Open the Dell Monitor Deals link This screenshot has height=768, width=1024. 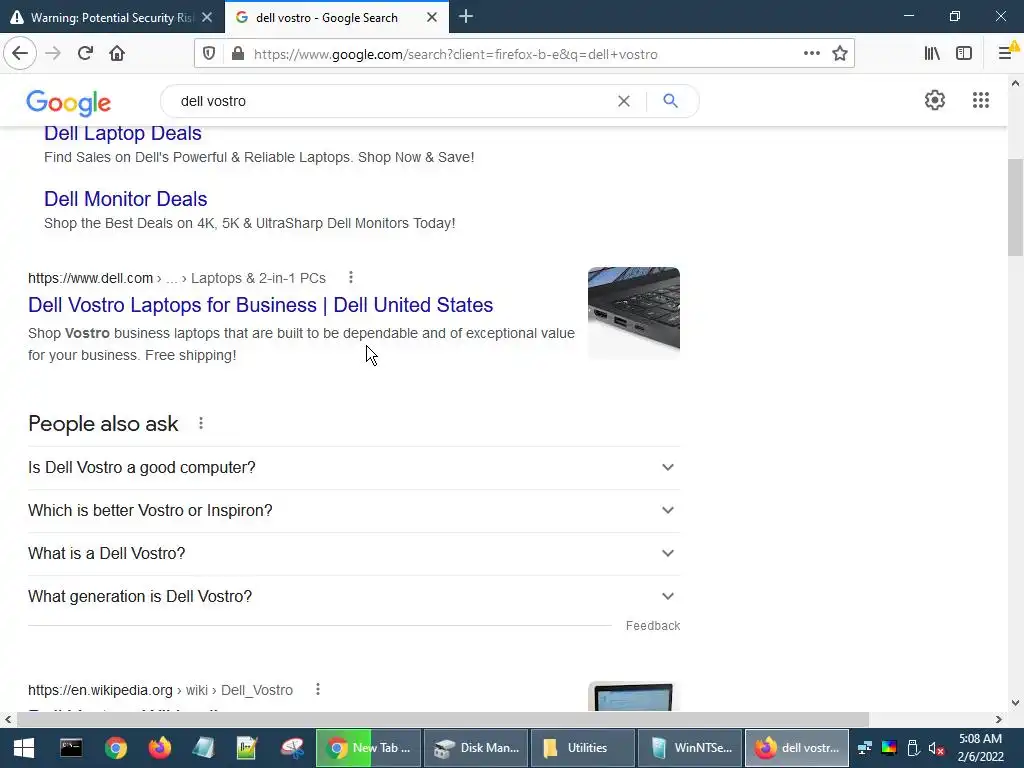[x=125, y=199]
